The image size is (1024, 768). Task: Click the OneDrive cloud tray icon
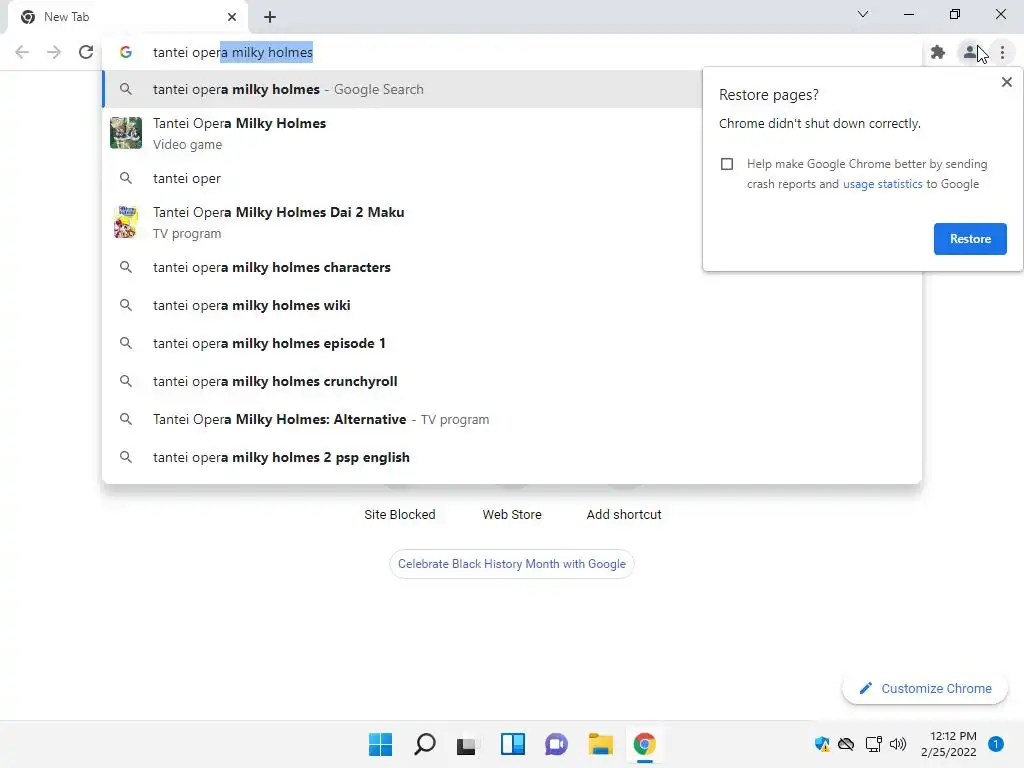pos(846,744)
